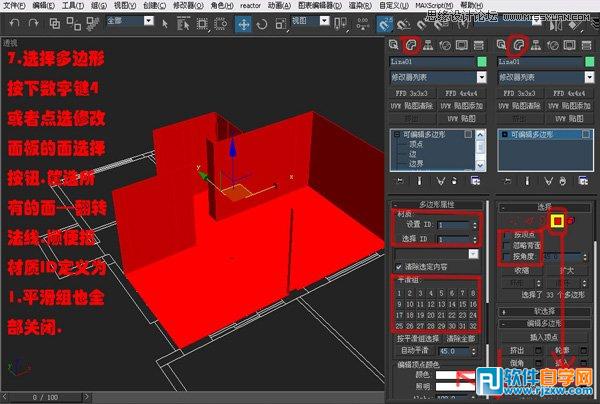Collapse the 编辑多边形 rollout
Image resolution: width=600 pixels, height=404 pixels.
pyautogui.click(x=544, y=324)
